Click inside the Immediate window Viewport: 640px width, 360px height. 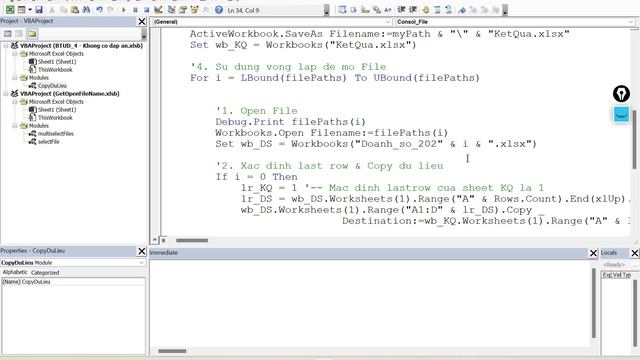371,302
